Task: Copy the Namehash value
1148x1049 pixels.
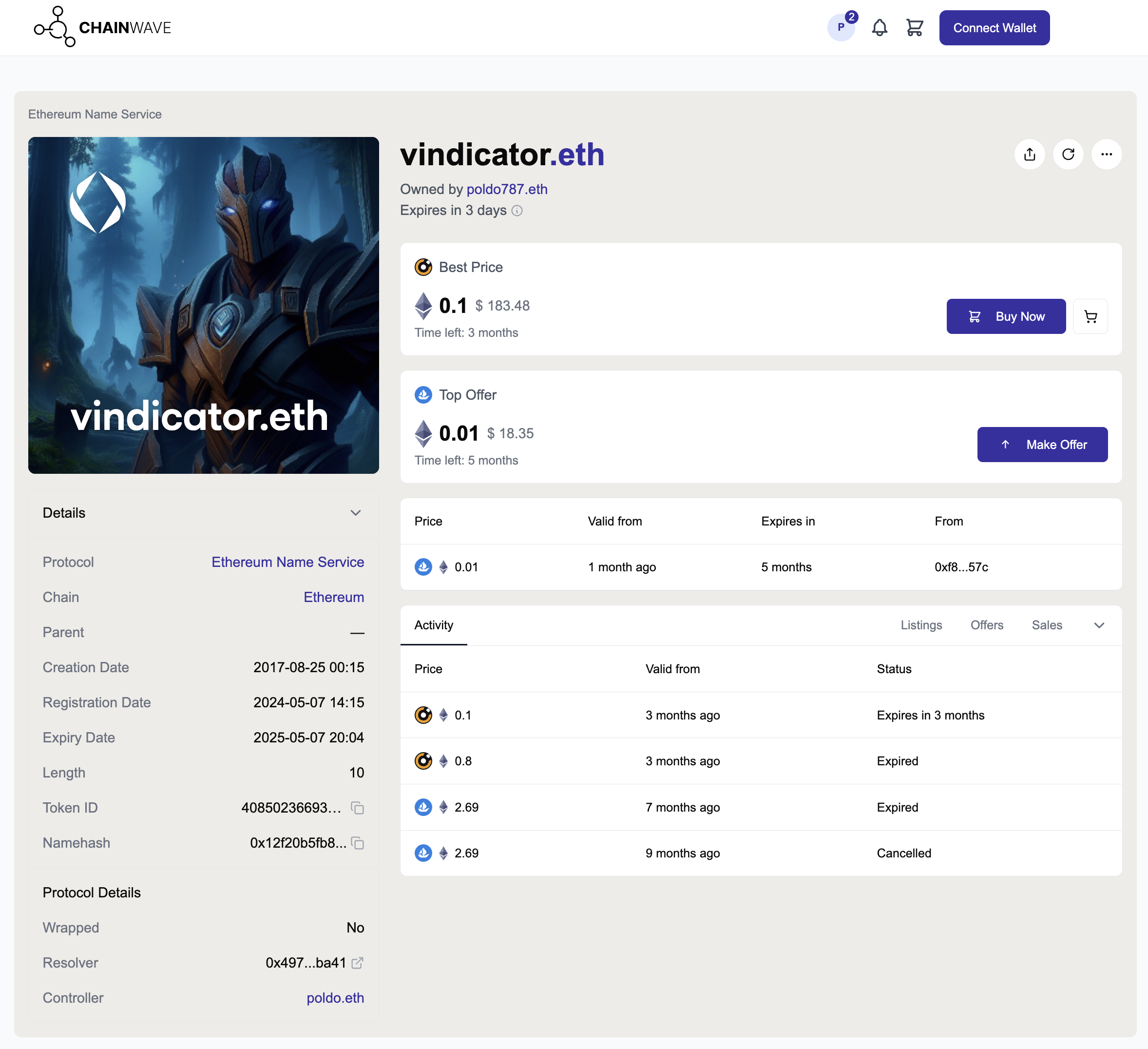Action: (x=357, y=843)
